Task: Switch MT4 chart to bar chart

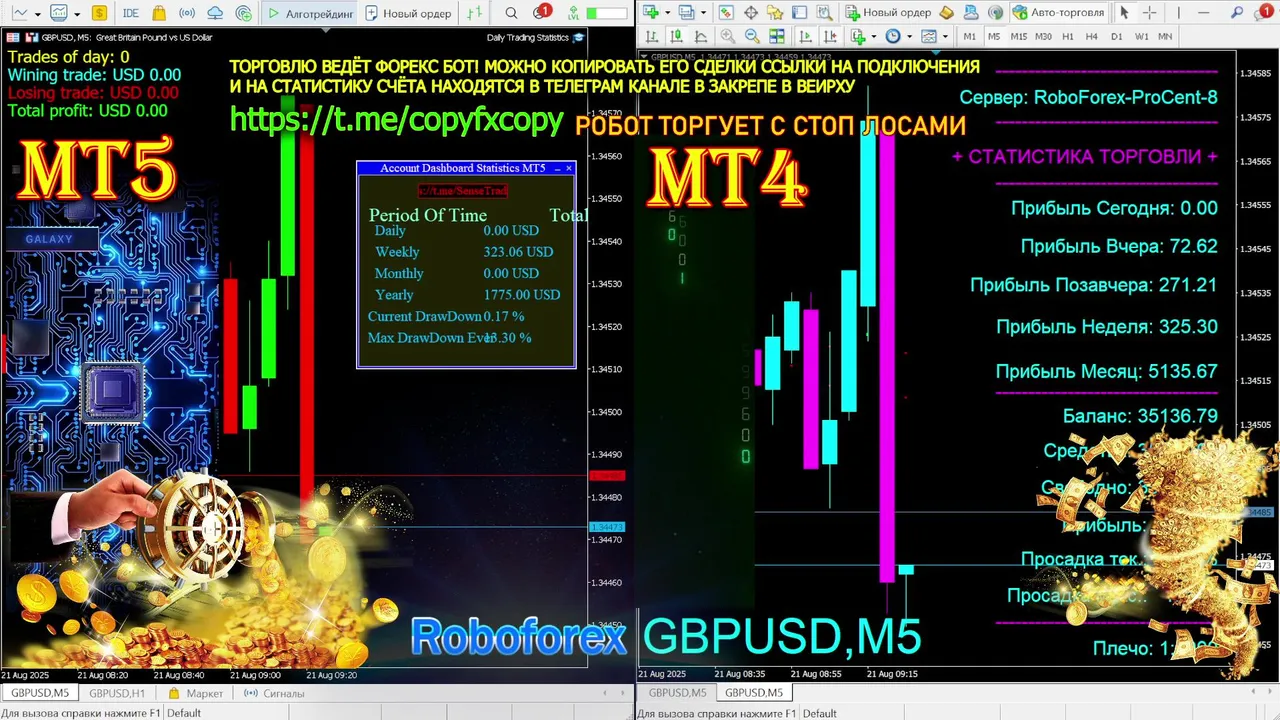Action: pos(651,36)
